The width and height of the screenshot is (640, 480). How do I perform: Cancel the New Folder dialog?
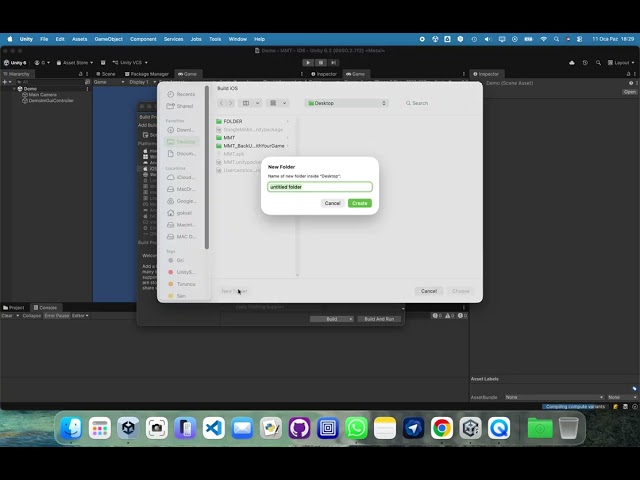coord(332,203)
